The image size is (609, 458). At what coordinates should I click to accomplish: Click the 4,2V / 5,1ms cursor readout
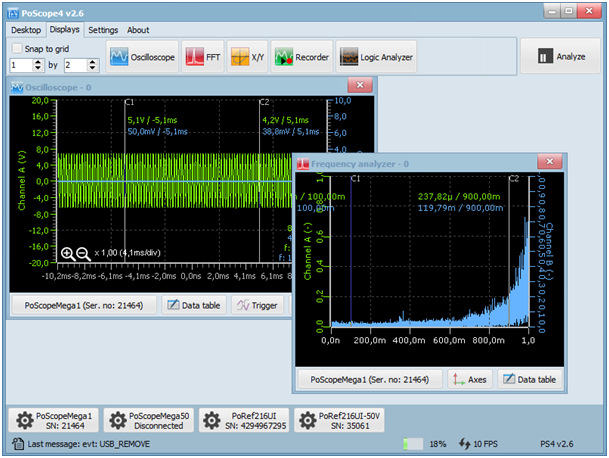285,120
